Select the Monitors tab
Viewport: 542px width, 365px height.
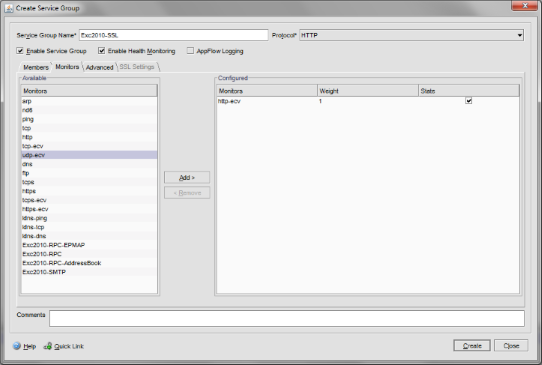tap(67, 67)
